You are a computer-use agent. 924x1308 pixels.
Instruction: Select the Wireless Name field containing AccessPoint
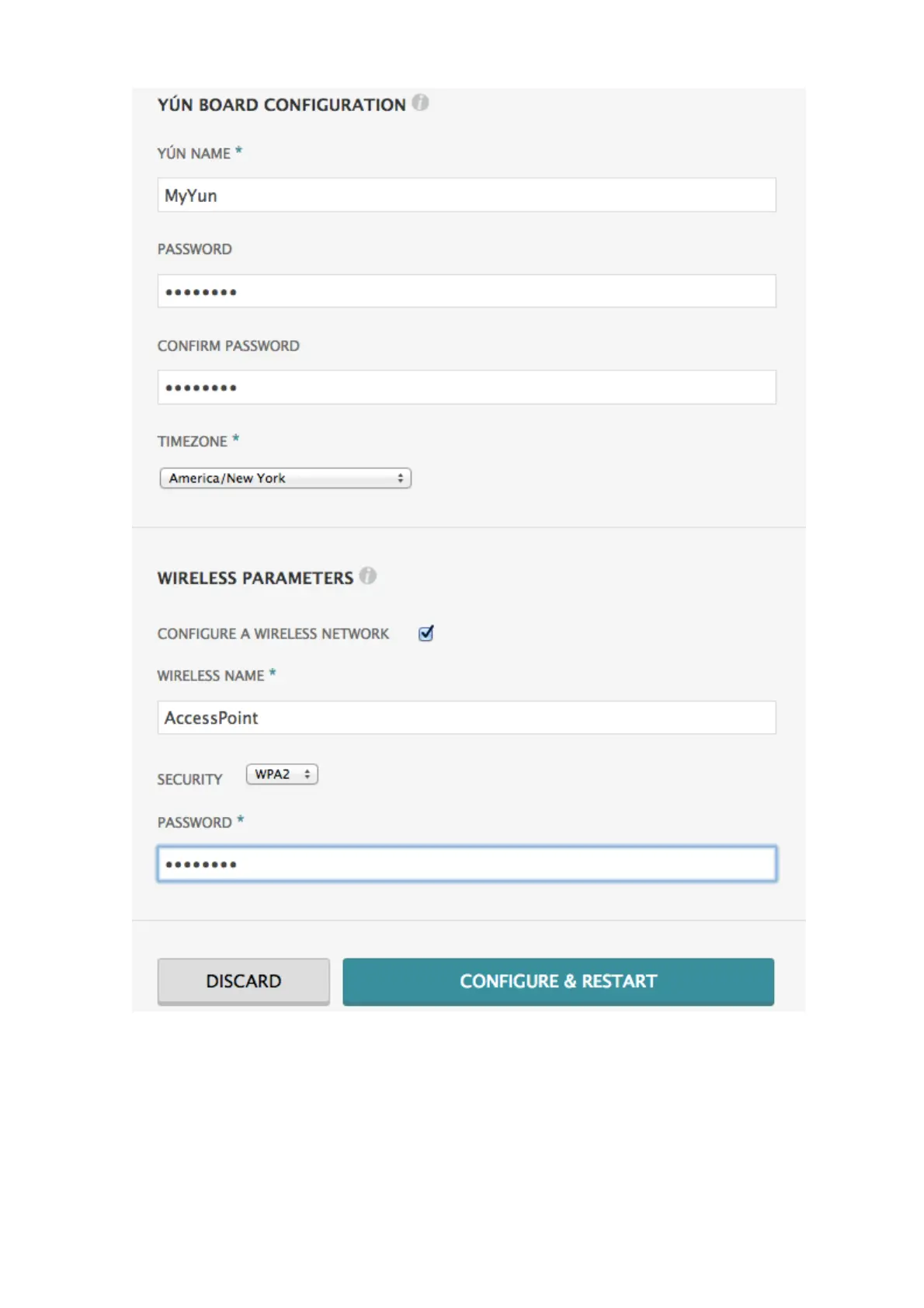(466, 718)
